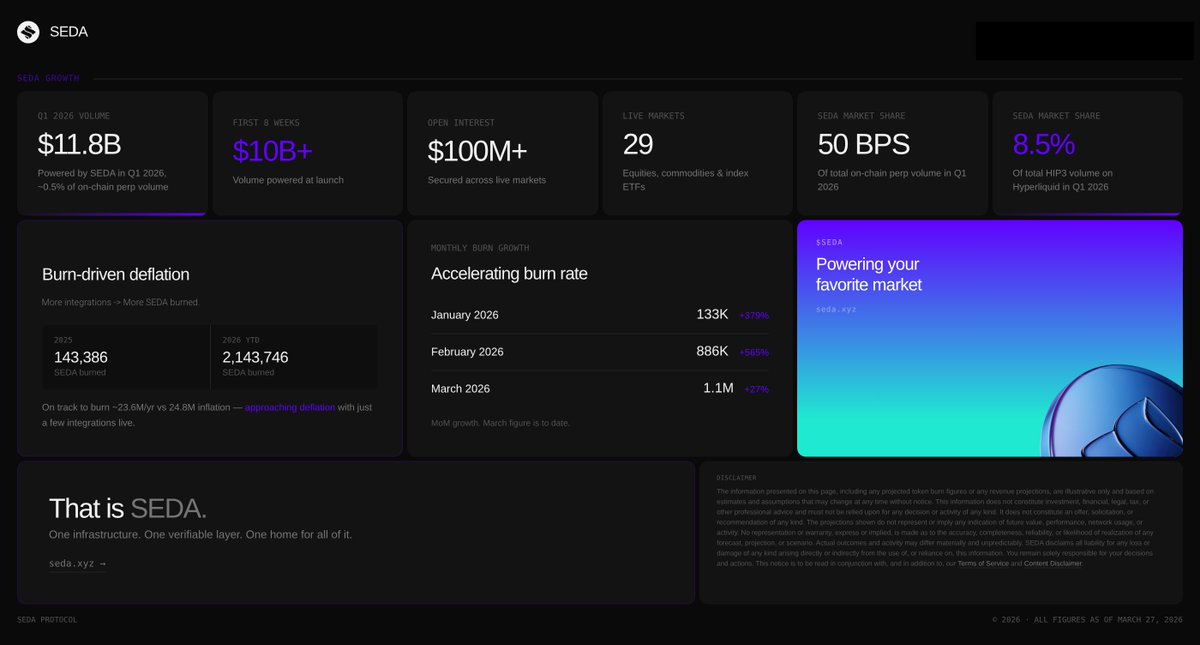
Task: Select the 143,386 burned value
Action: pyautogui.click(x=81, y=357)
